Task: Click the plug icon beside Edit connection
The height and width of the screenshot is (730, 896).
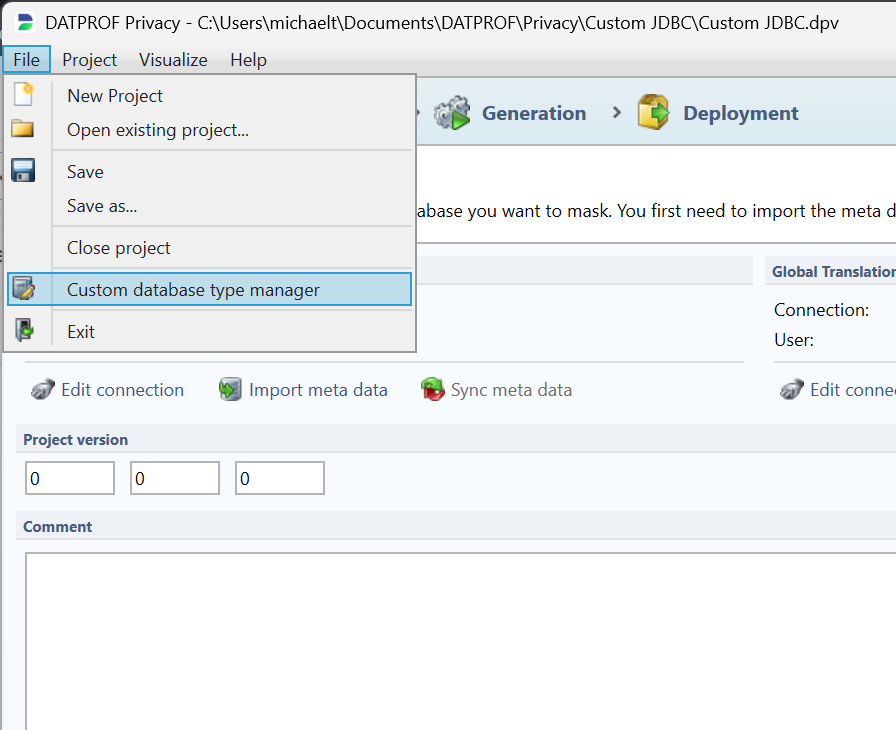Action: (x=43, y=390)
